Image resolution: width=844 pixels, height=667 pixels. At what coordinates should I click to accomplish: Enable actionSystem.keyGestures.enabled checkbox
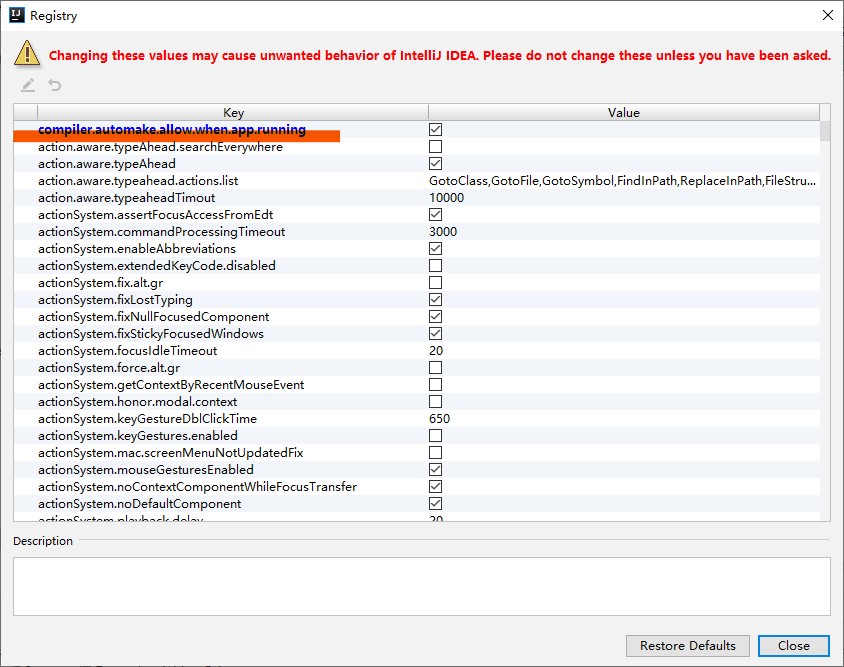coord(435,436)
